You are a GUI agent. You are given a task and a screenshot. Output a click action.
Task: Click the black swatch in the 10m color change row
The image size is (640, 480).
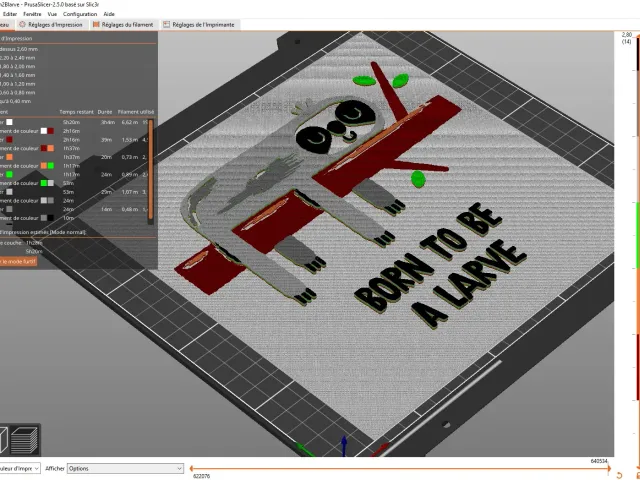tap(51, 218)
